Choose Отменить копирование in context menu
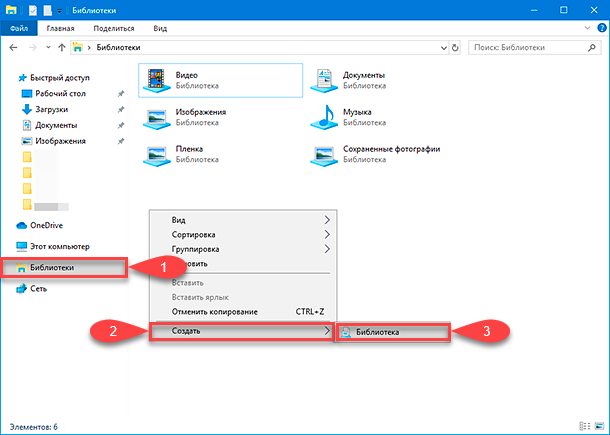The image size is (610, 435). click(243, 312)
